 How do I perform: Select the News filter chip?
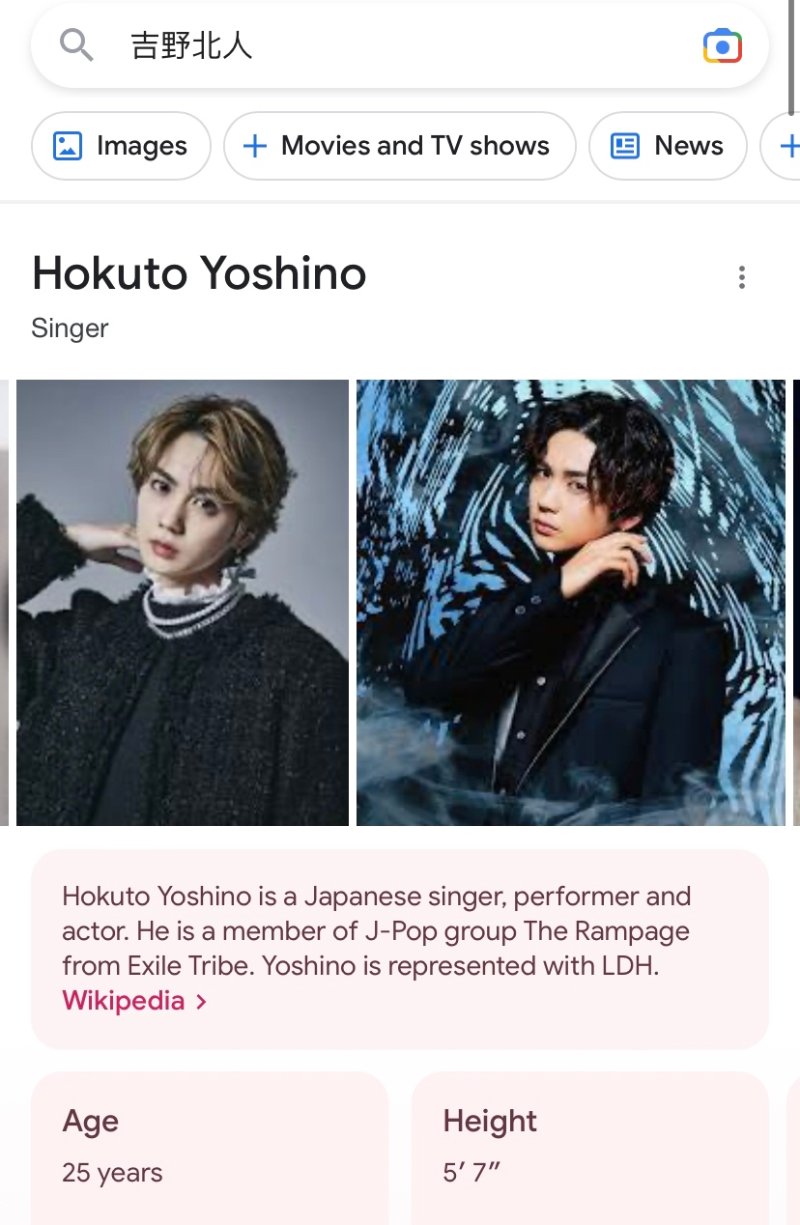point(668,146)
